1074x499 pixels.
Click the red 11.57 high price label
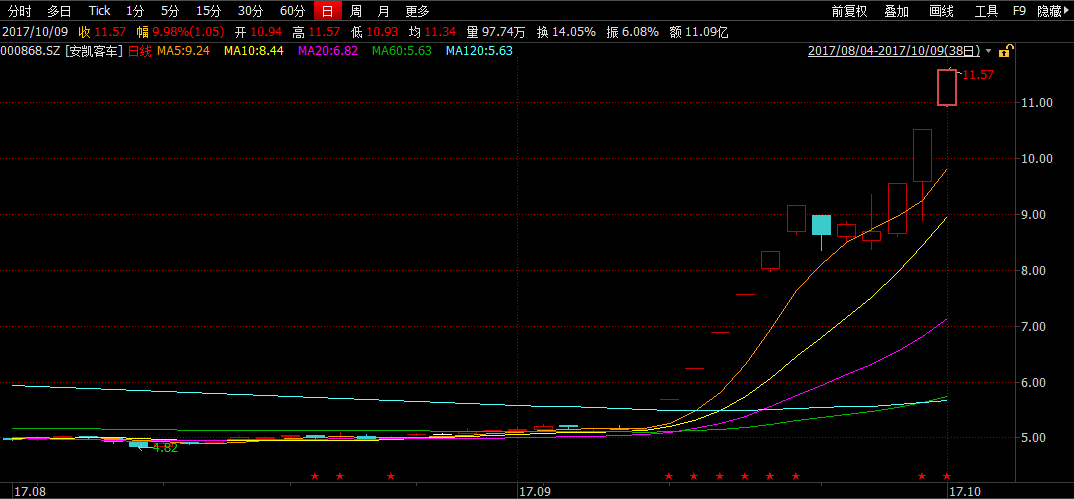click(977, 75)
